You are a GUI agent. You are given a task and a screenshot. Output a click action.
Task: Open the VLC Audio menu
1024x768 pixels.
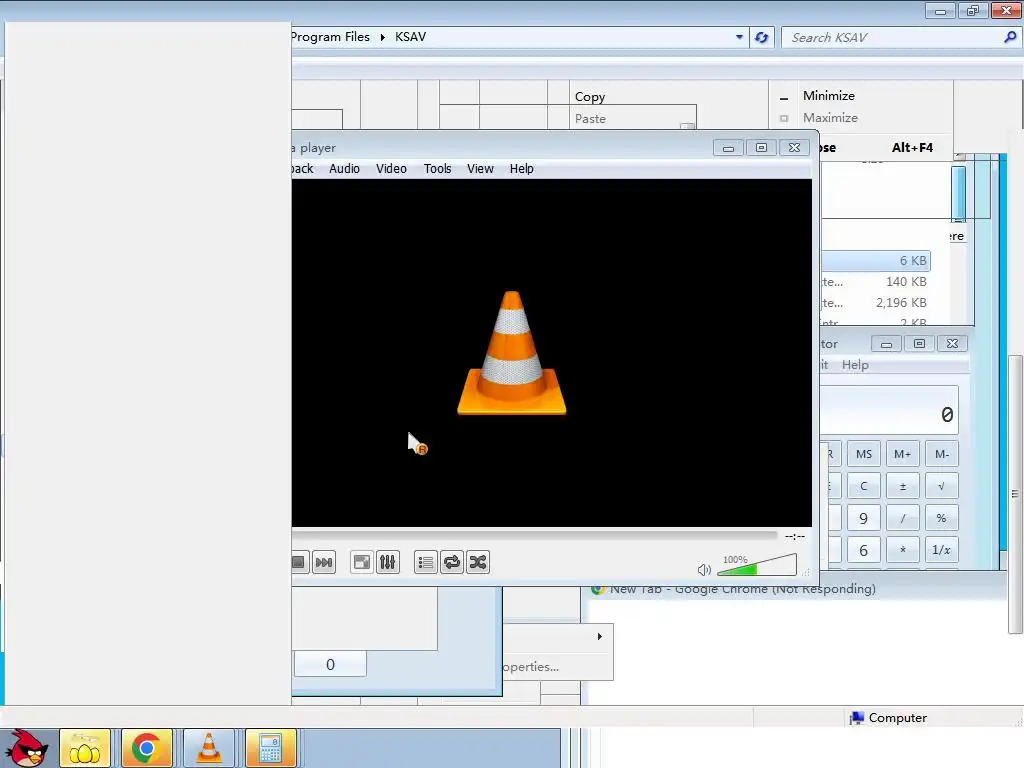(344, 168)
